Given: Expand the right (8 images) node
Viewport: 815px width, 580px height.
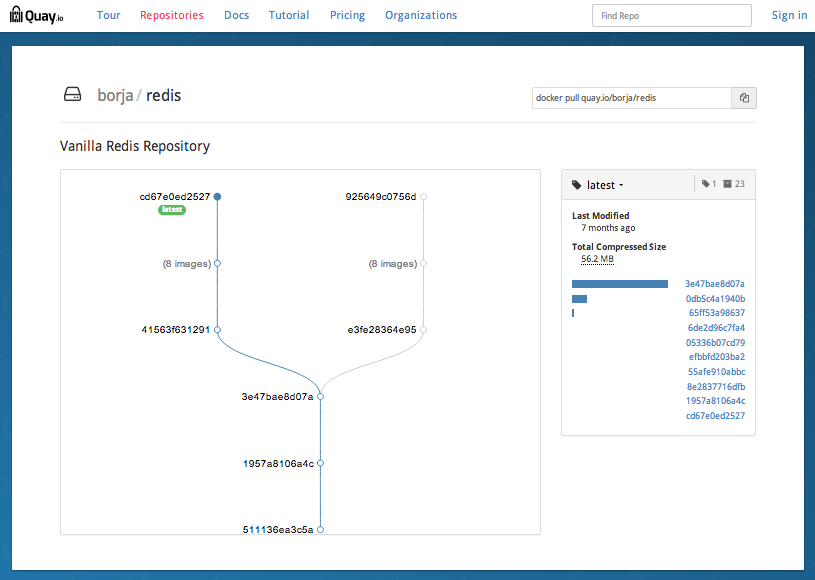Looking at the screenshot, I should tap(423, 263).
